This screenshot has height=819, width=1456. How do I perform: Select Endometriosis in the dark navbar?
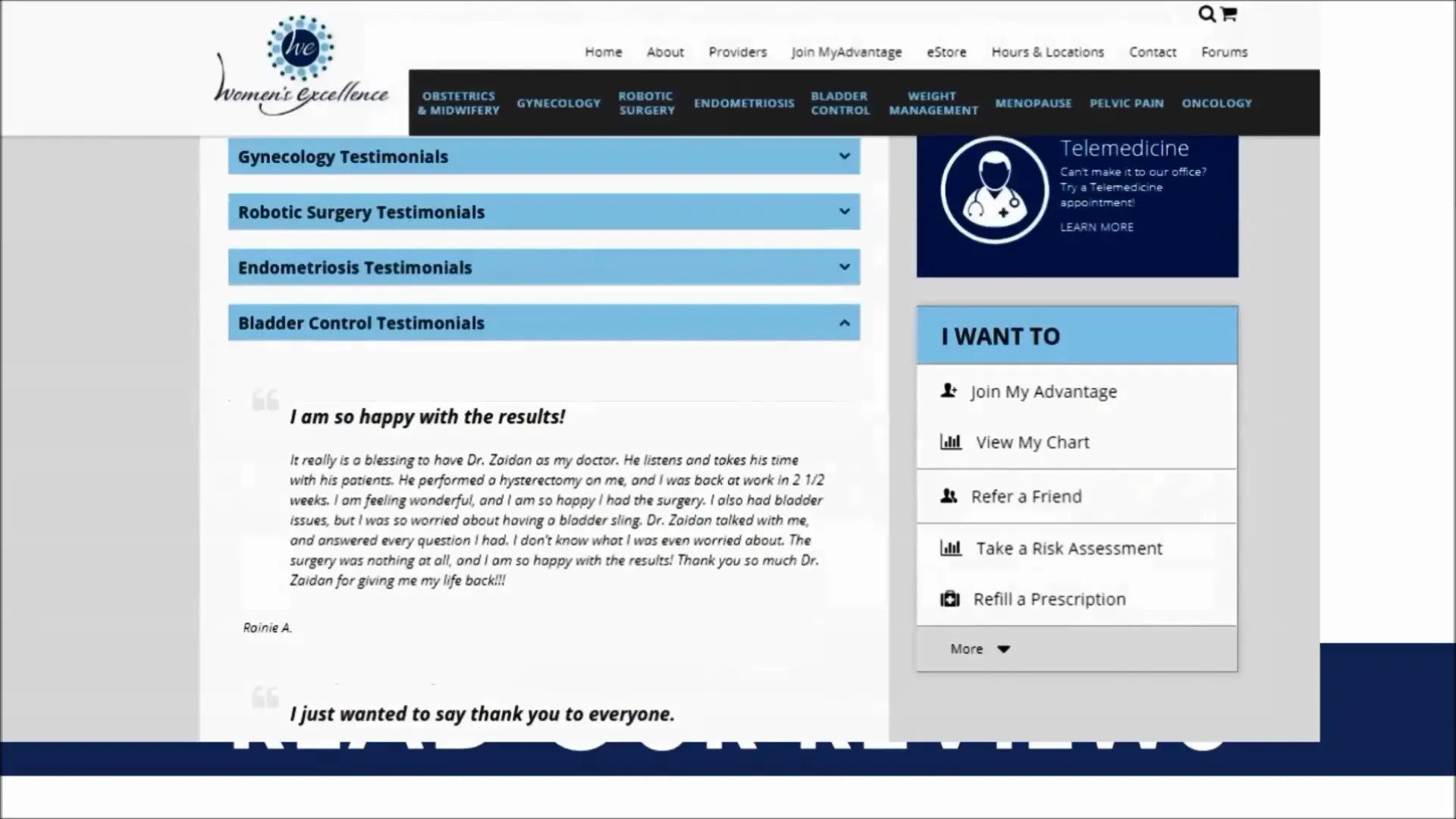[743, 103]
